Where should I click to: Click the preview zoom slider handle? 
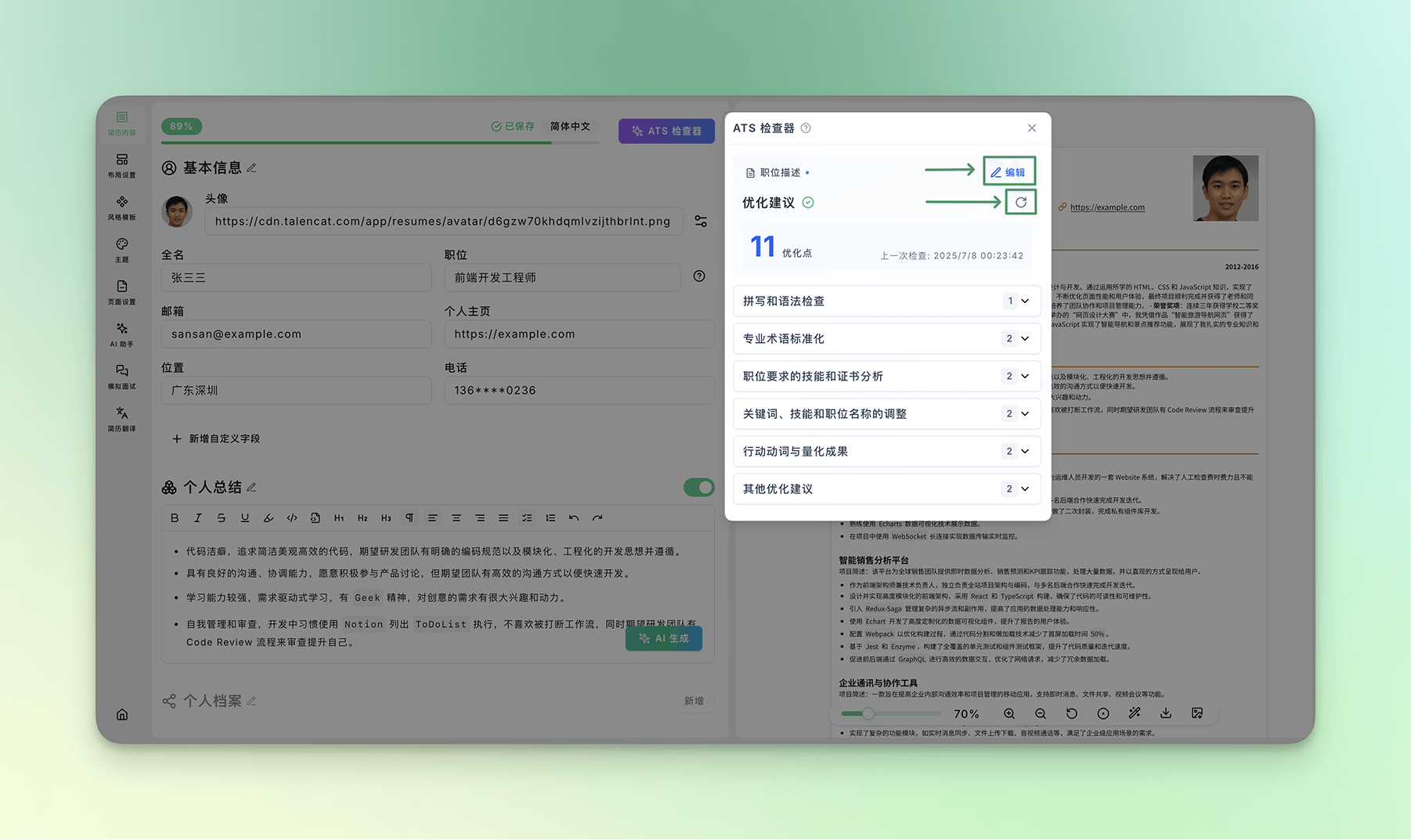coord(868,713)
